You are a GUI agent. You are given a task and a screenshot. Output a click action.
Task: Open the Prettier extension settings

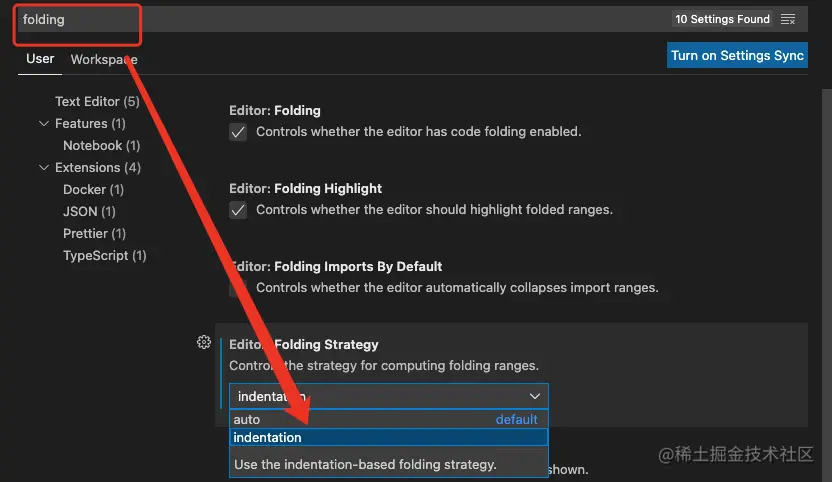tap(94, 234)
